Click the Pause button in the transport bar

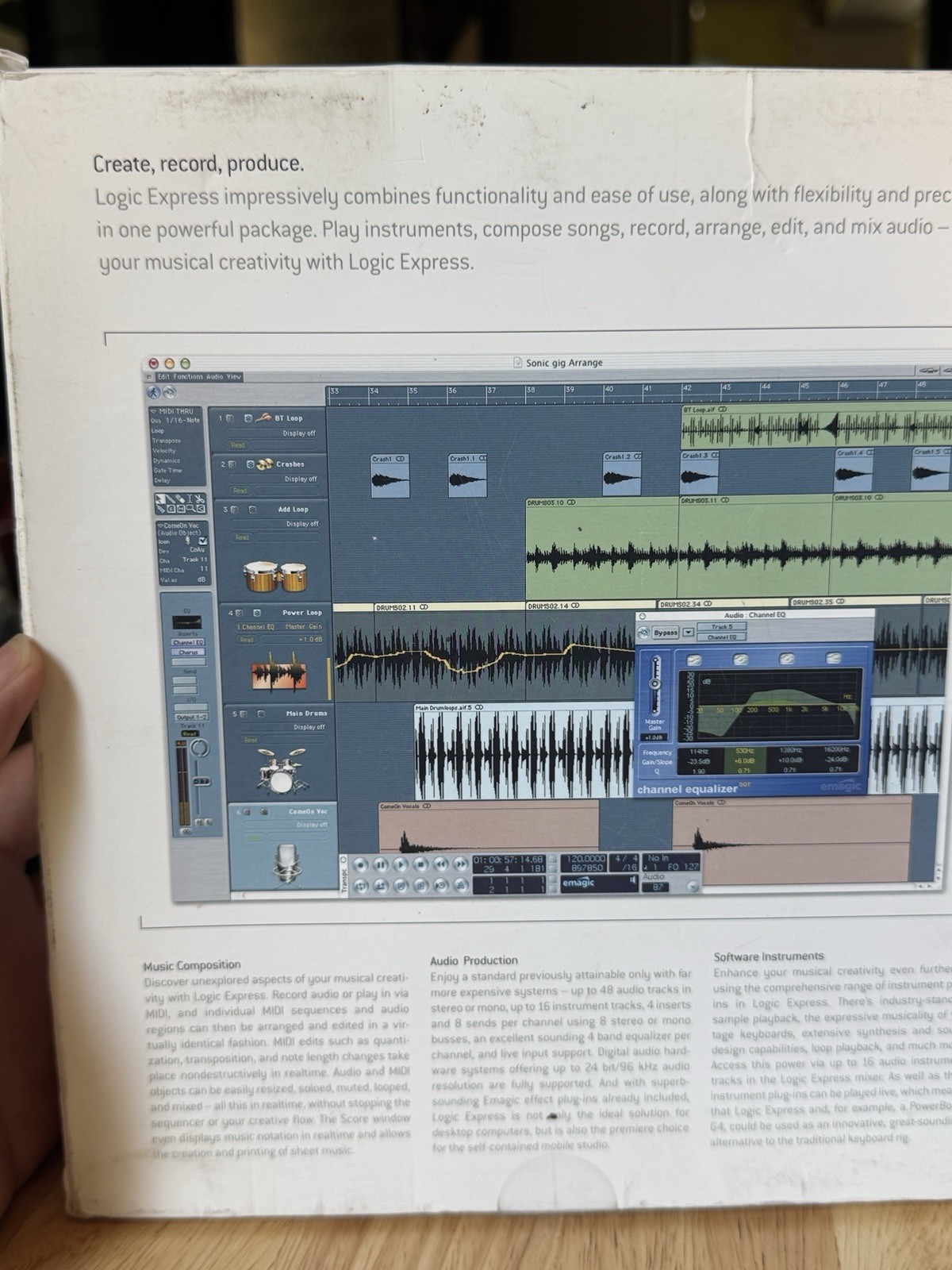pyautogui.click(x=381, y=864)
